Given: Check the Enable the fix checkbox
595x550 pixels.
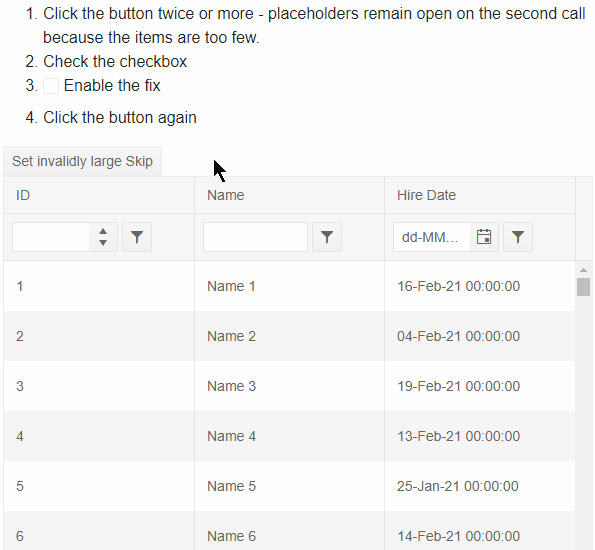Looking at the screenshot, I should click(51, 86).
